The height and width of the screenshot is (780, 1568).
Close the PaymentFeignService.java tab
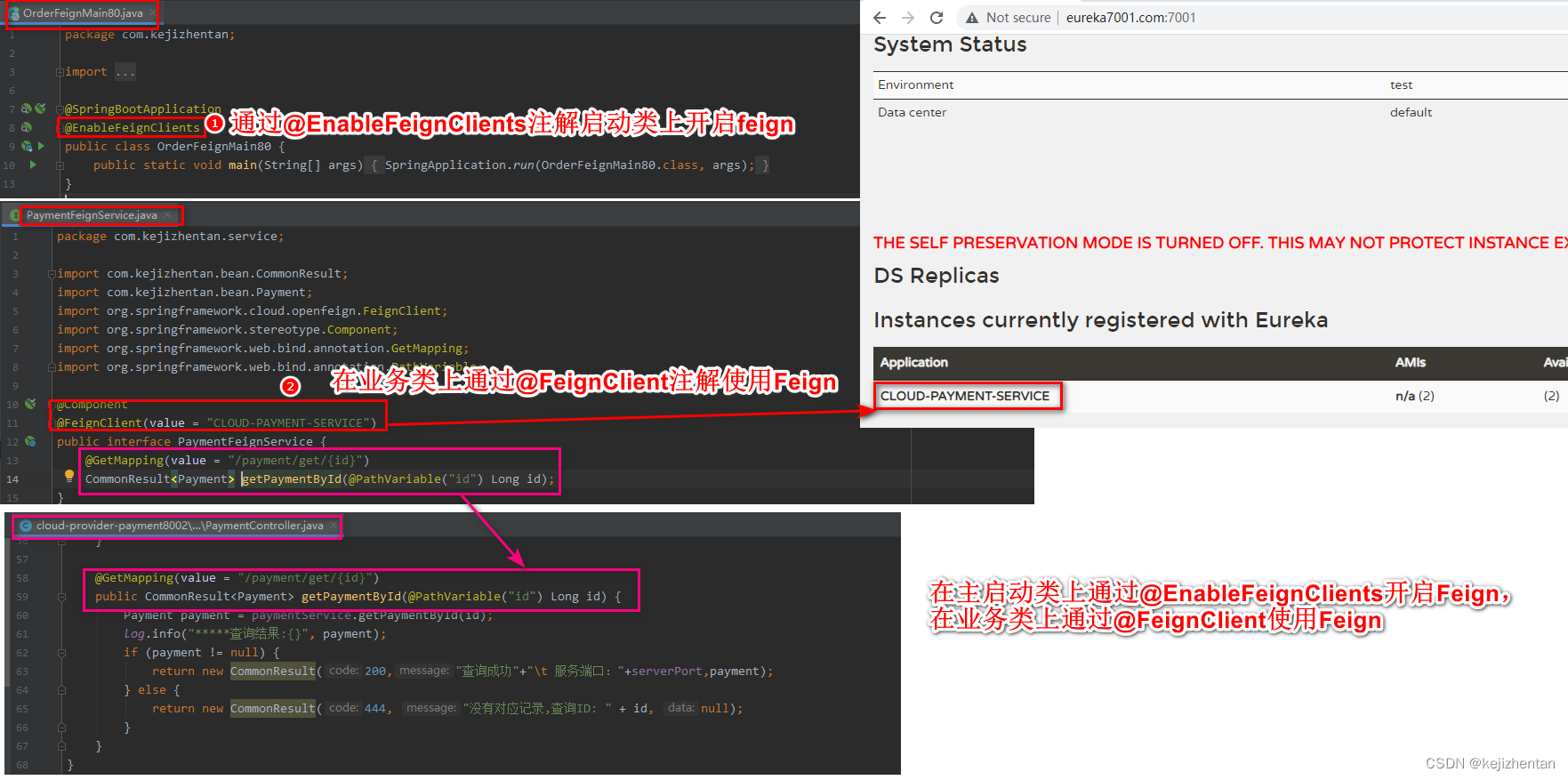point(167,215)
